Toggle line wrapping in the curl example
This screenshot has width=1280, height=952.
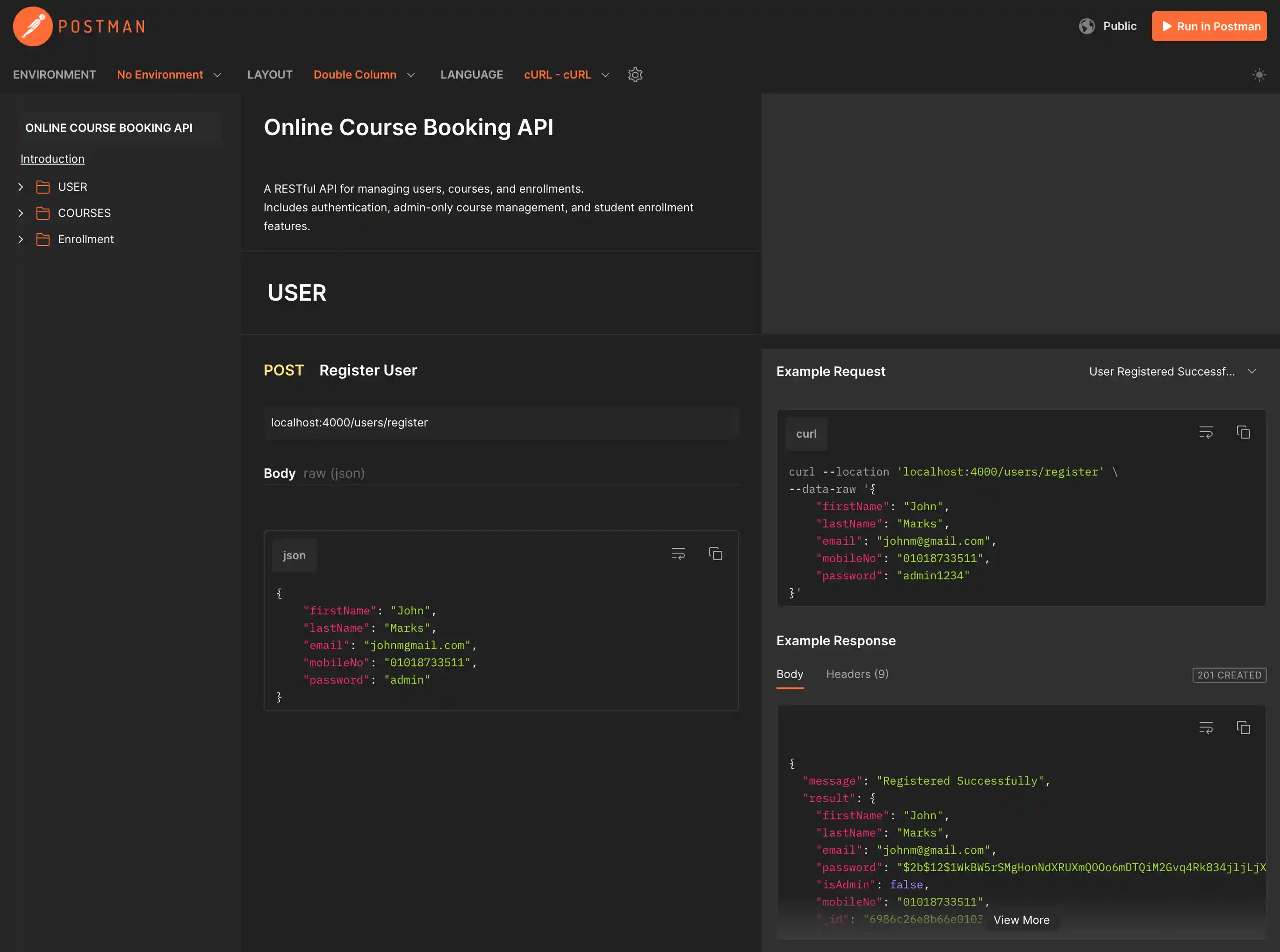[1206, 432]
